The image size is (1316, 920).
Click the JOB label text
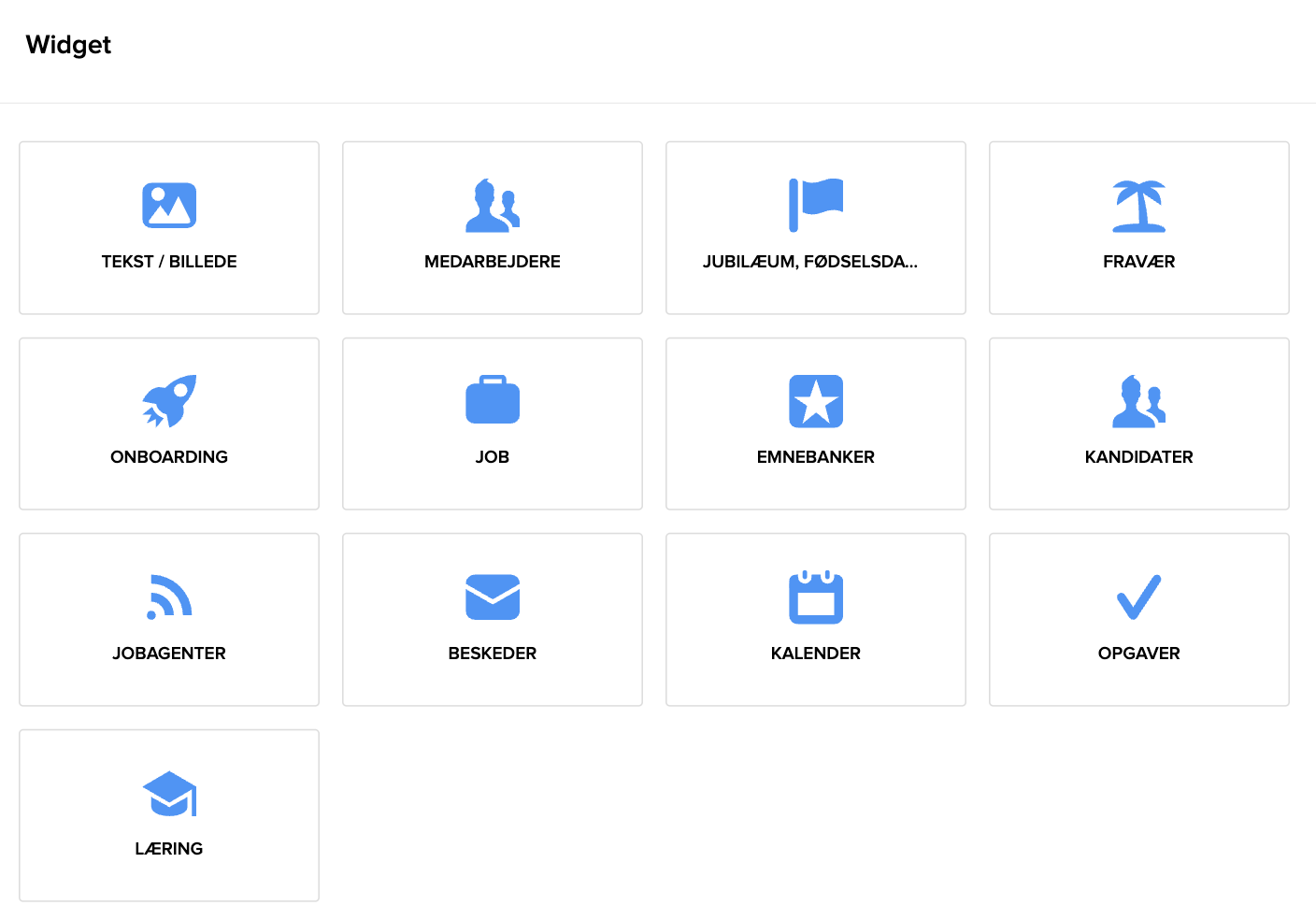pyautogui.click(x=493, y=457)
